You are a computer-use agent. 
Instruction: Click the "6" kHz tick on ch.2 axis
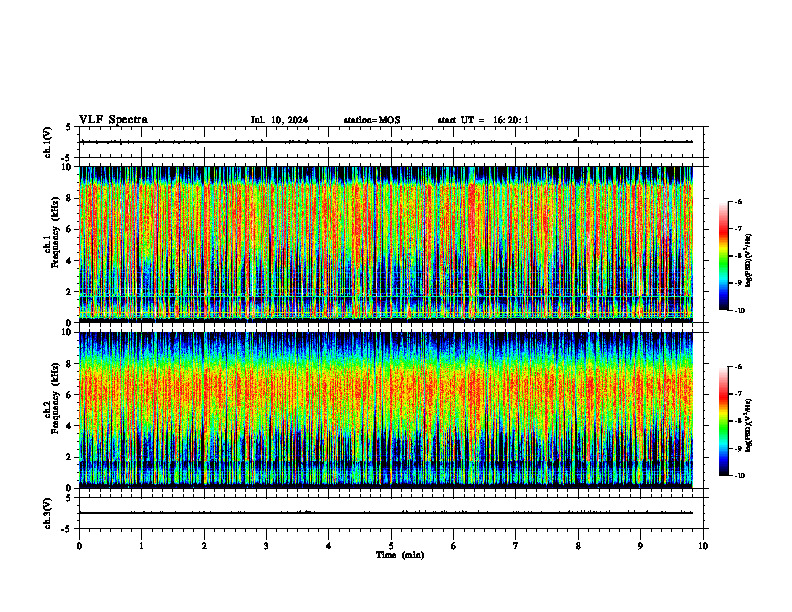(70, 395)
